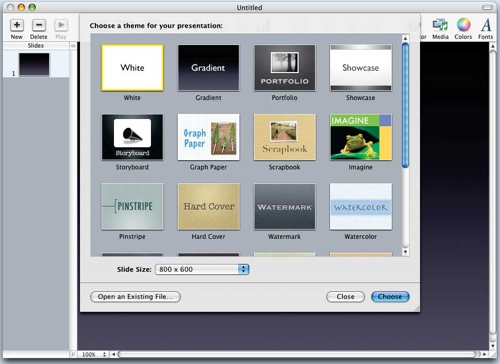Pick the Watercolor theme thumbnail
This screenshot has width=500, height=364.
coord(361,206)
